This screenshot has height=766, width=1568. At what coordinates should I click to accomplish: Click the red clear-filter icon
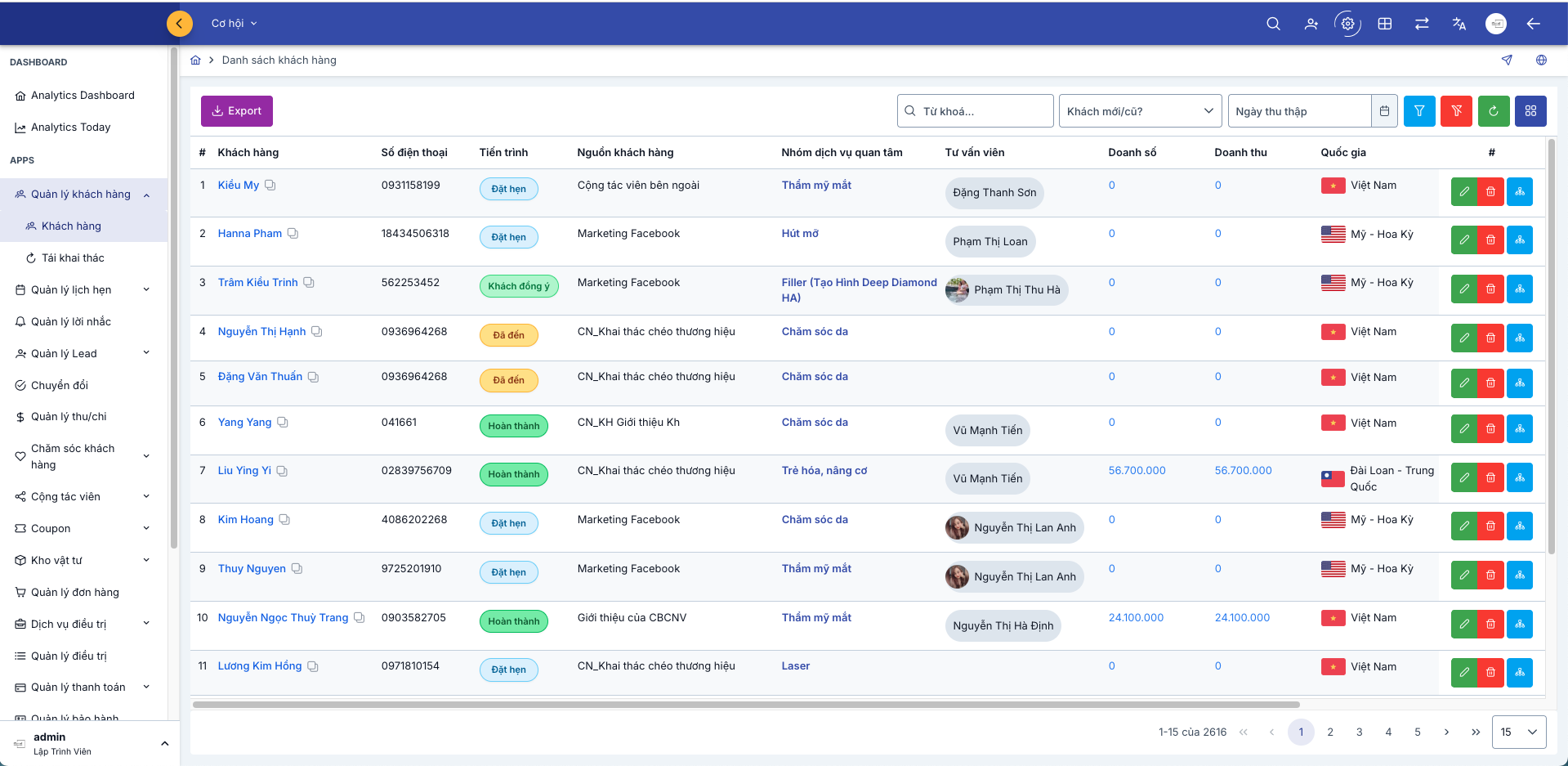(1456, 111)
